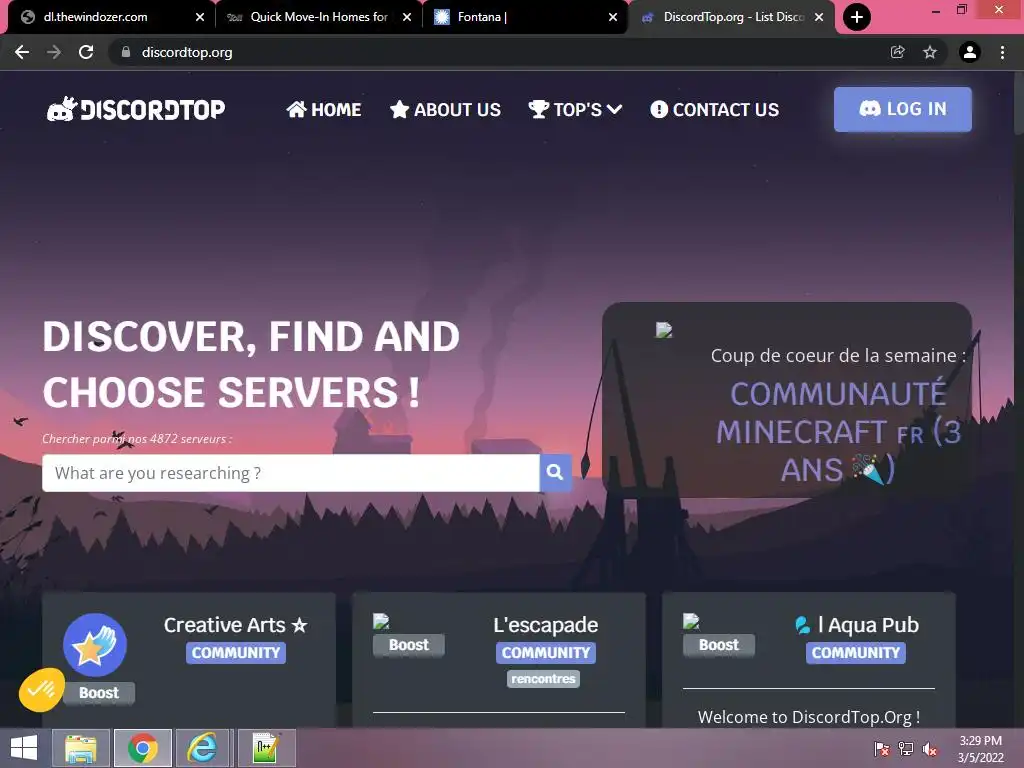Open the Communauté Minecraft FR featured server

click(x=838, y=432)
